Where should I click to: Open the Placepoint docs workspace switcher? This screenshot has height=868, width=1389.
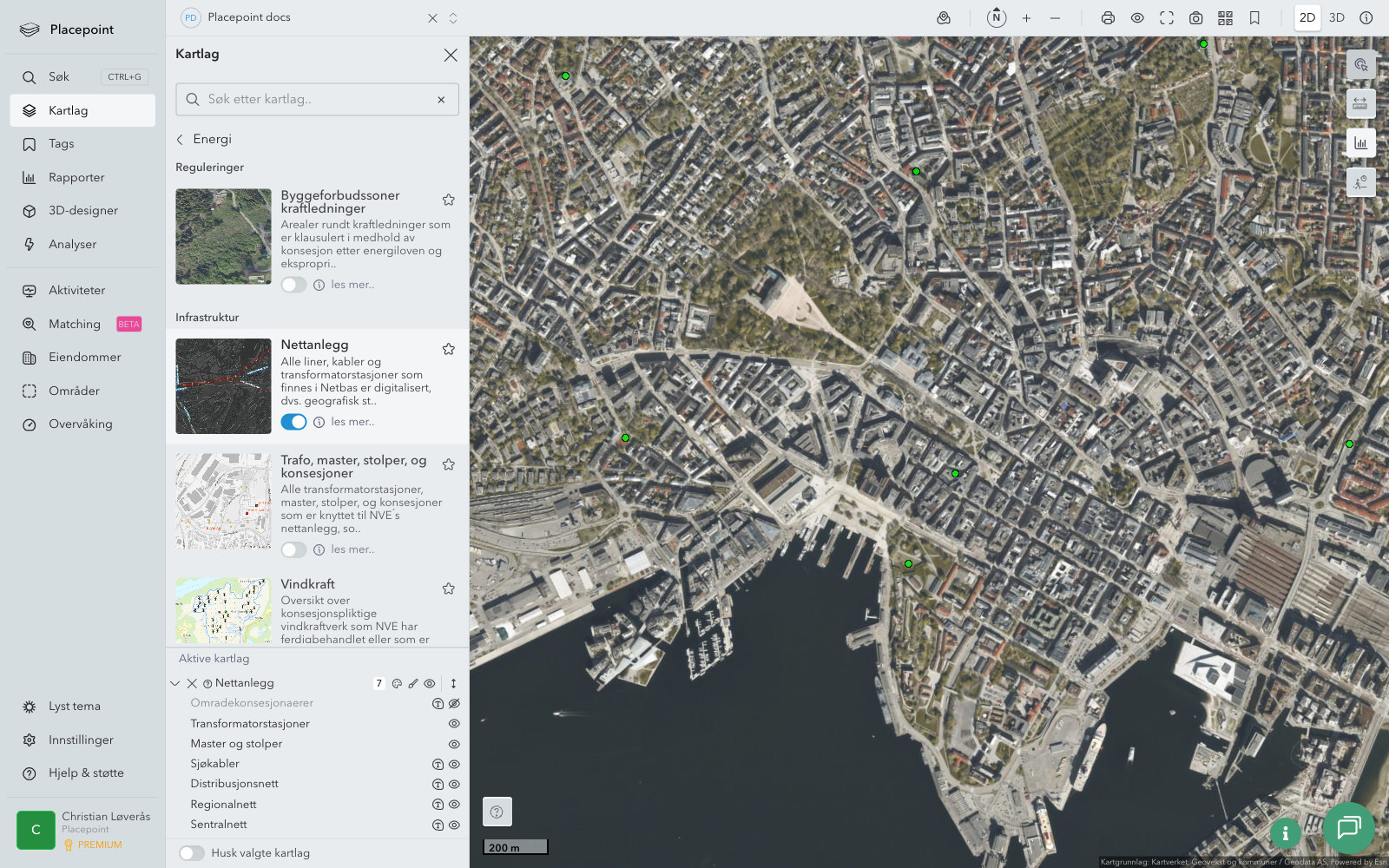point(452,18)
